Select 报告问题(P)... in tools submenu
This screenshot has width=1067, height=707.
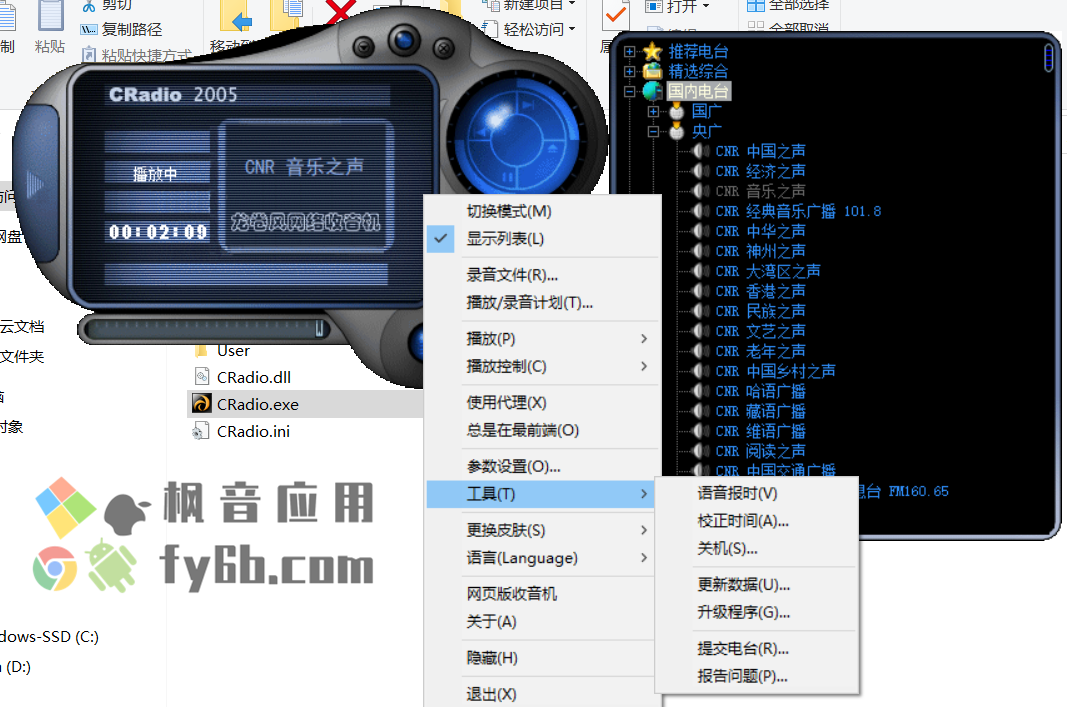(x=757, y=676)
